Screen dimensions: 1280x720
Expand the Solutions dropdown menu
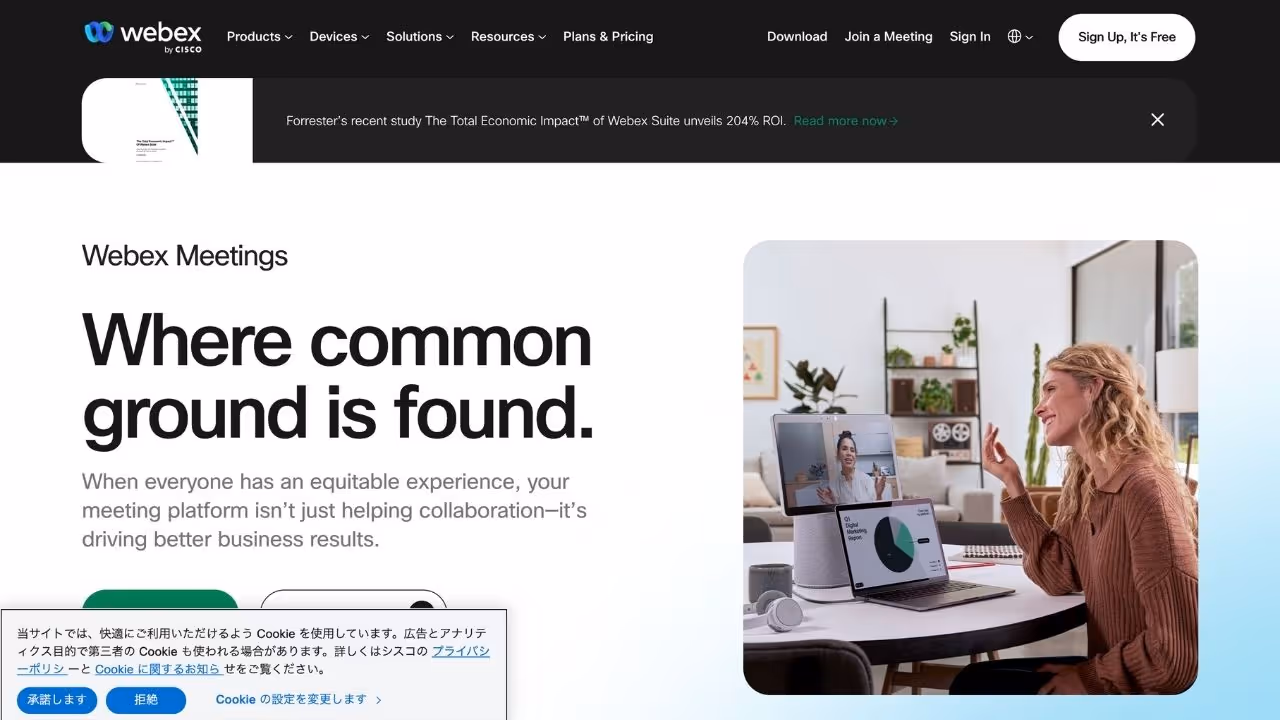tap(420, 37)
